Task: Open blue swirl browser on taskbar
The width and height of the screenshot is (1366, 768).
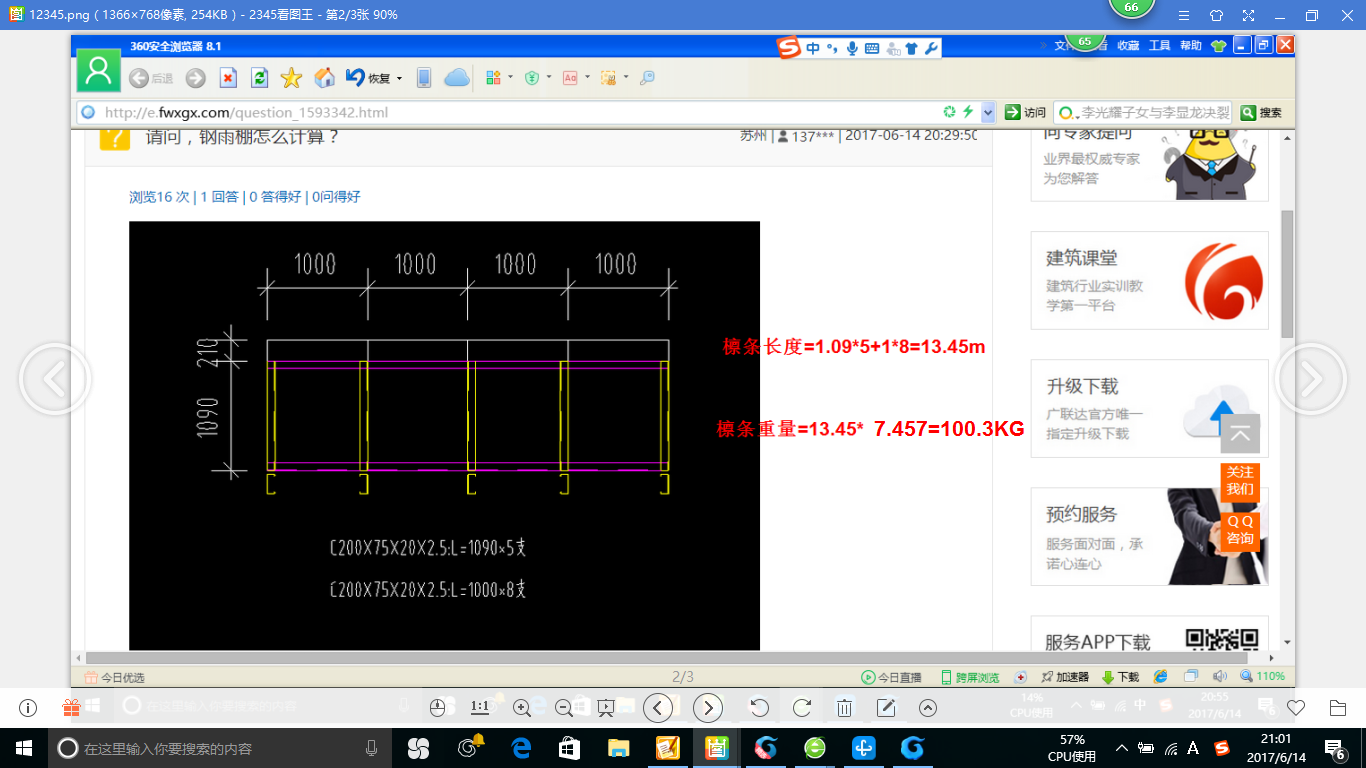Action: click(912, 748)
